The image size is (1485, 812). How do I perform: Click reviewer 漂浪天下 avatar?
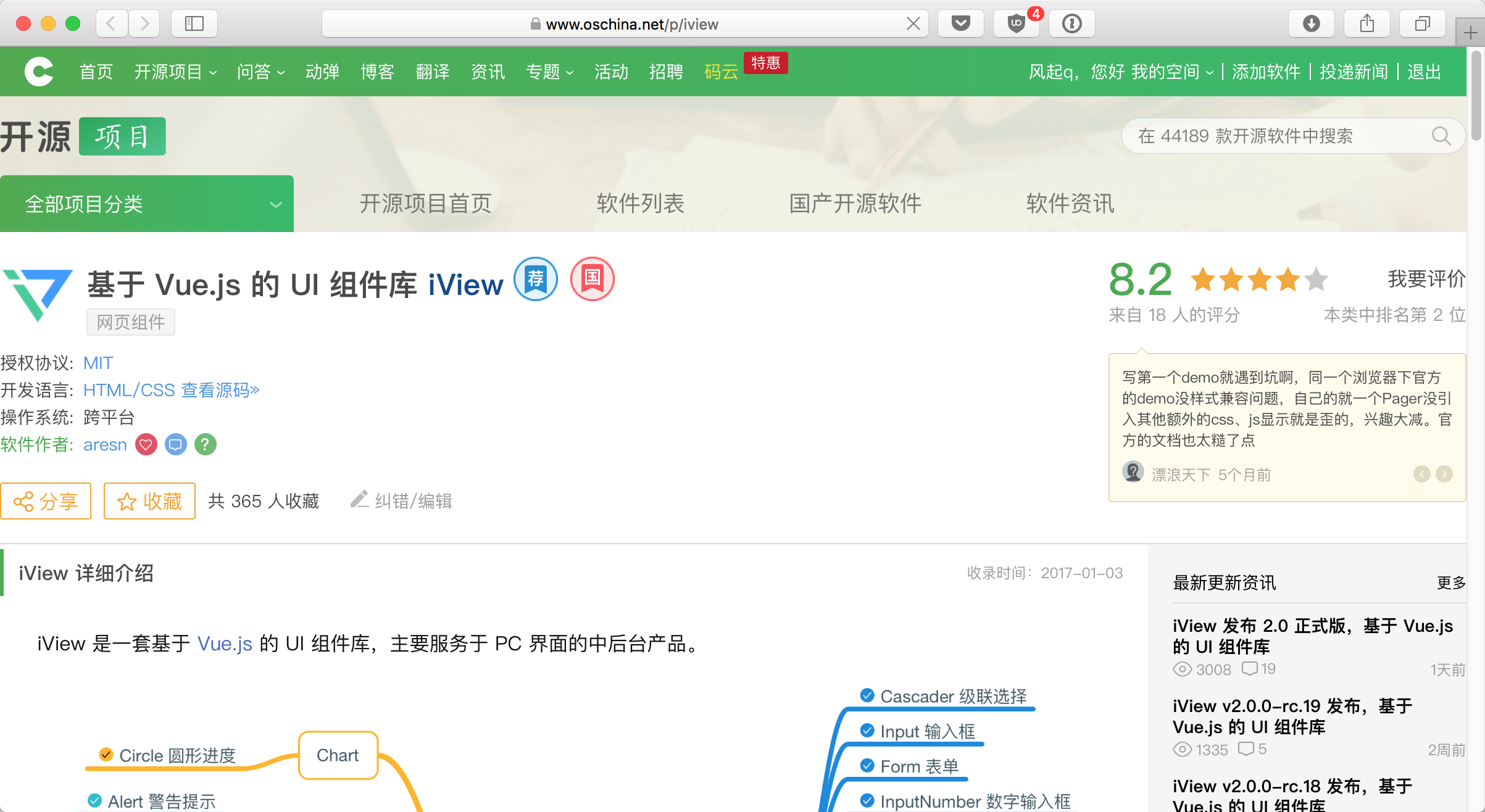(1133, 472)
